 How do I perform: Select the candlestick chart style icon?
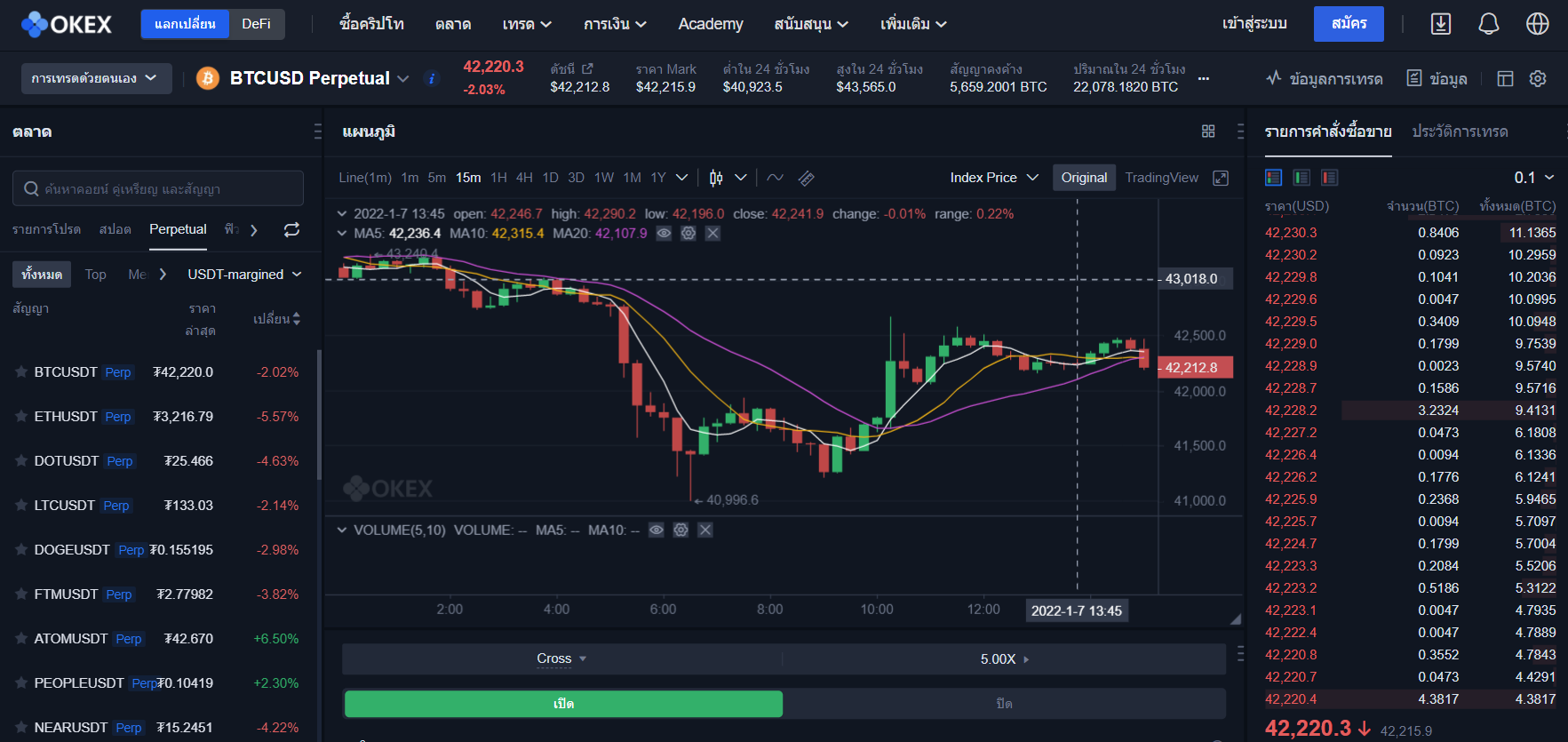coord(716,178)
